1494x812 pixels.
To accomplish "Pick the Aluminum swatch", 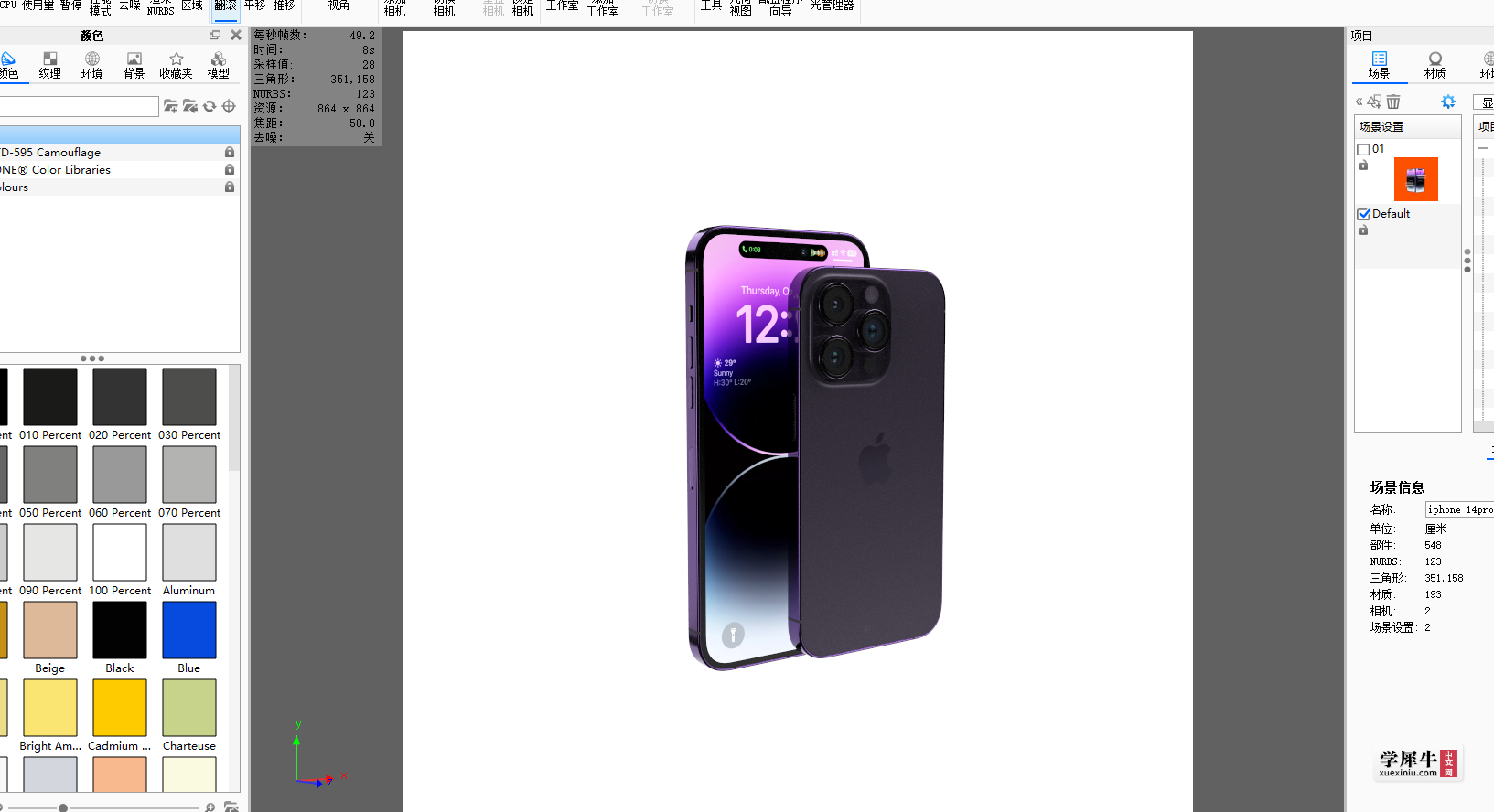I will point(189,552).
